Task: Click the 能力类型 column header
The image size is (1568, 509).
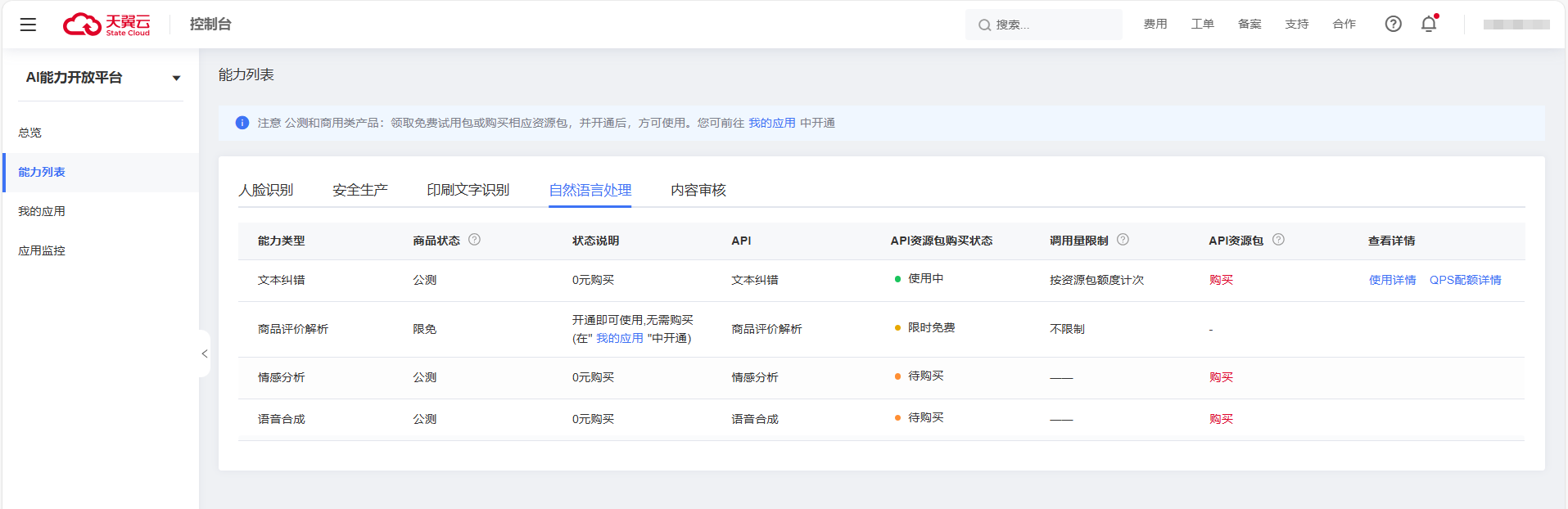Action: coord(281,241)
